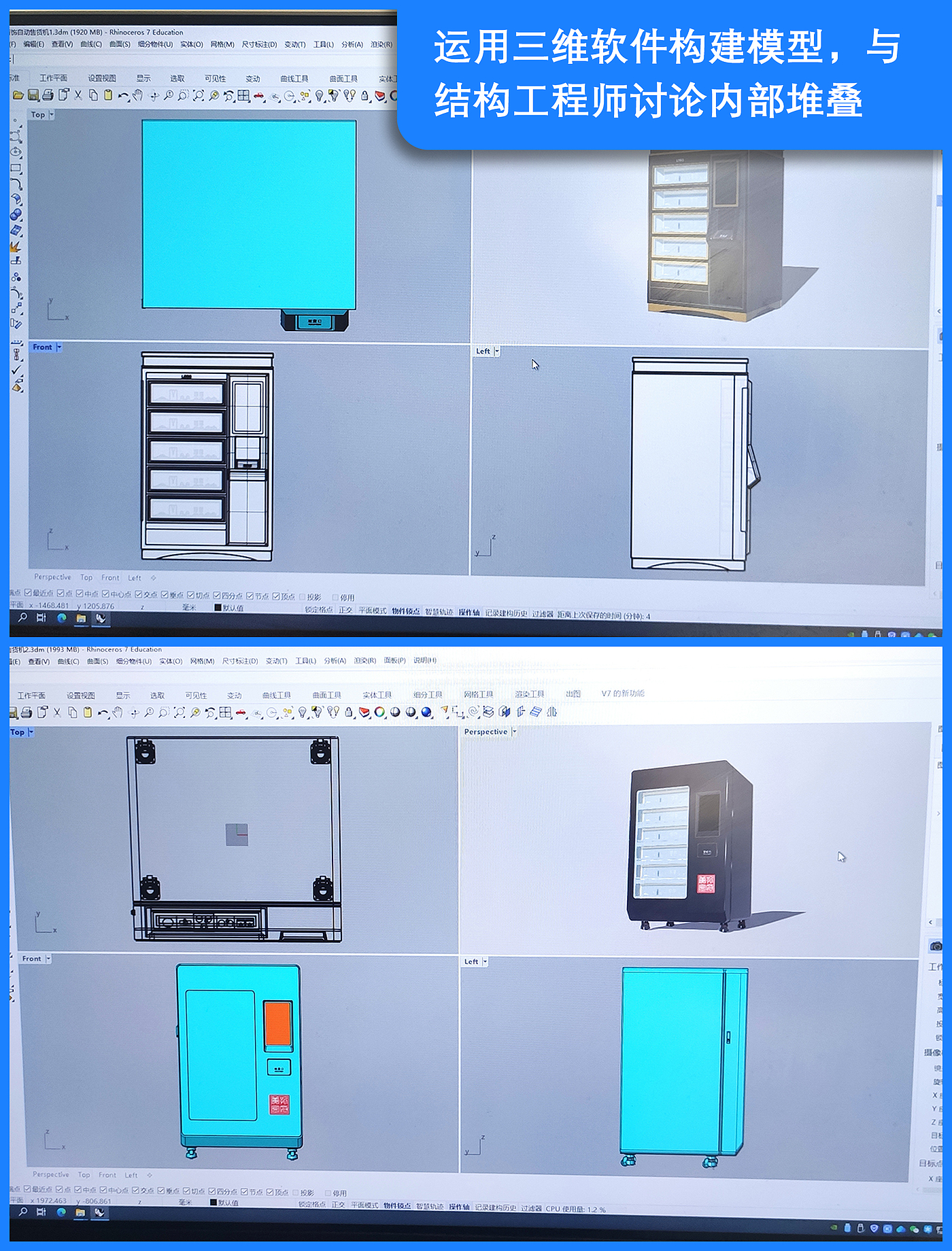Open File Explorer from the 2.3dm window's taskbar
Viewport: 952px width, 1251px height.
tap(80, 1212)
